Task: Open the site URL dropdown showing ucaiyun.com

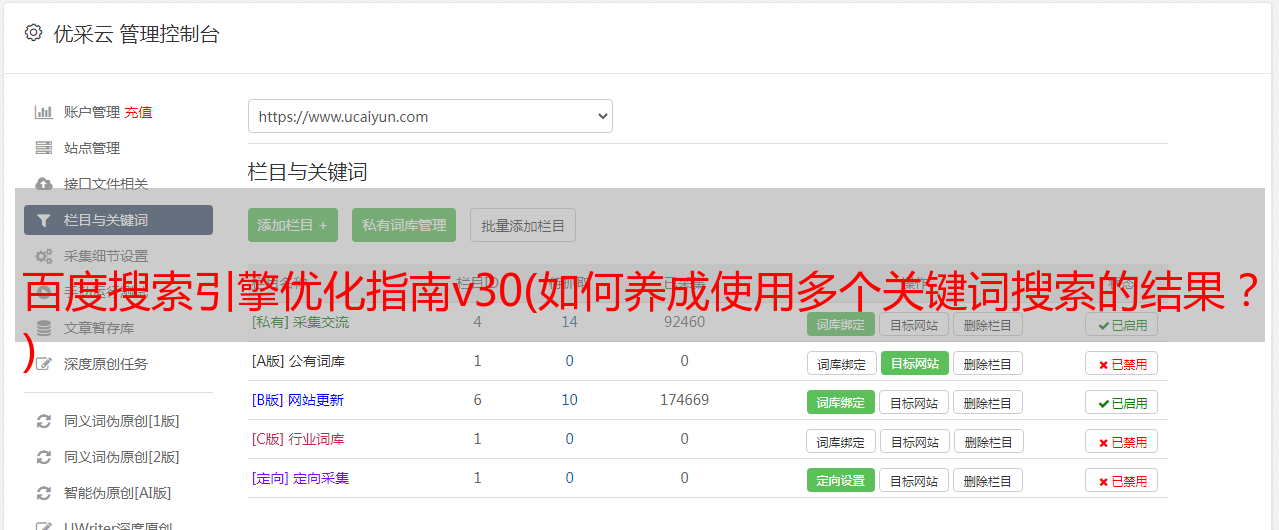Action: tap(430, 116)
